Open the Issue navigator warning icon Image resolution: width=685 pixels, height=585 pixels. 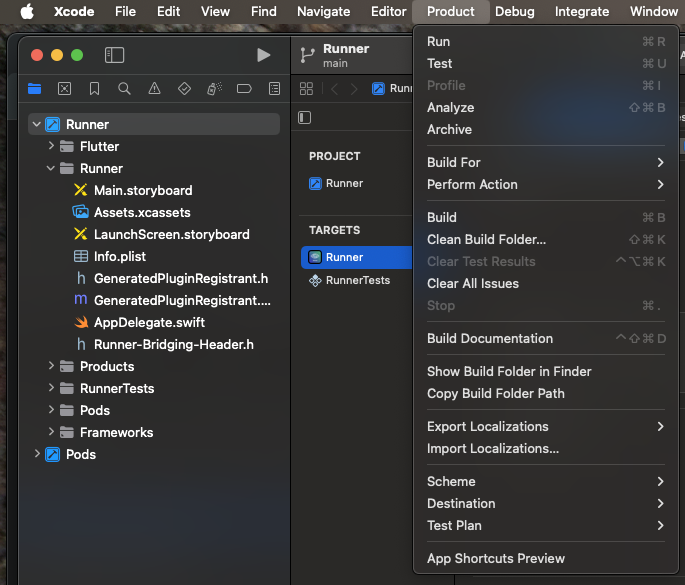click(x=154, y=89)
